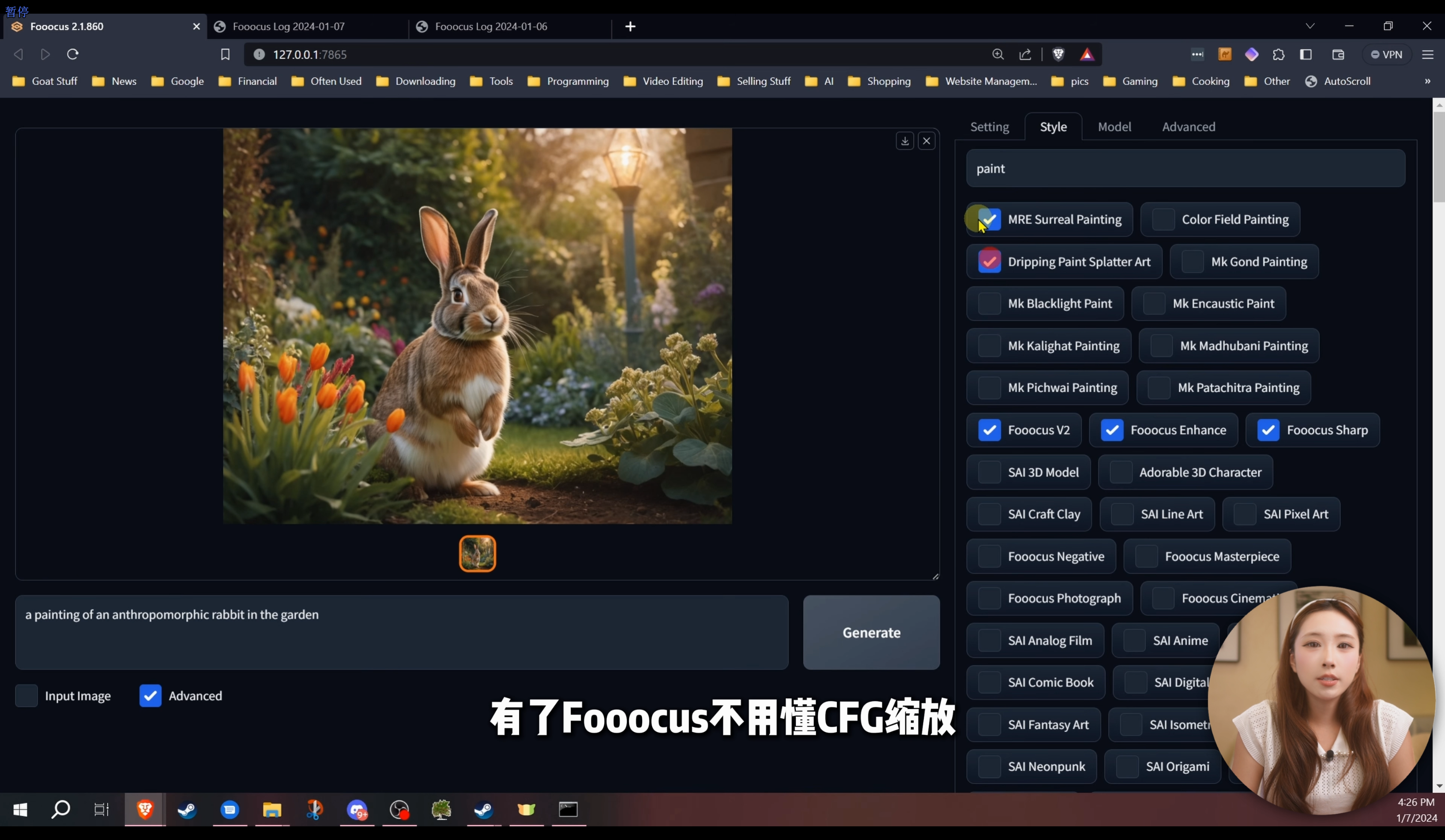Check the Input Image box
Image resolution: width=1445 pixels, height=840 pixels.
[x=26, y=696]
